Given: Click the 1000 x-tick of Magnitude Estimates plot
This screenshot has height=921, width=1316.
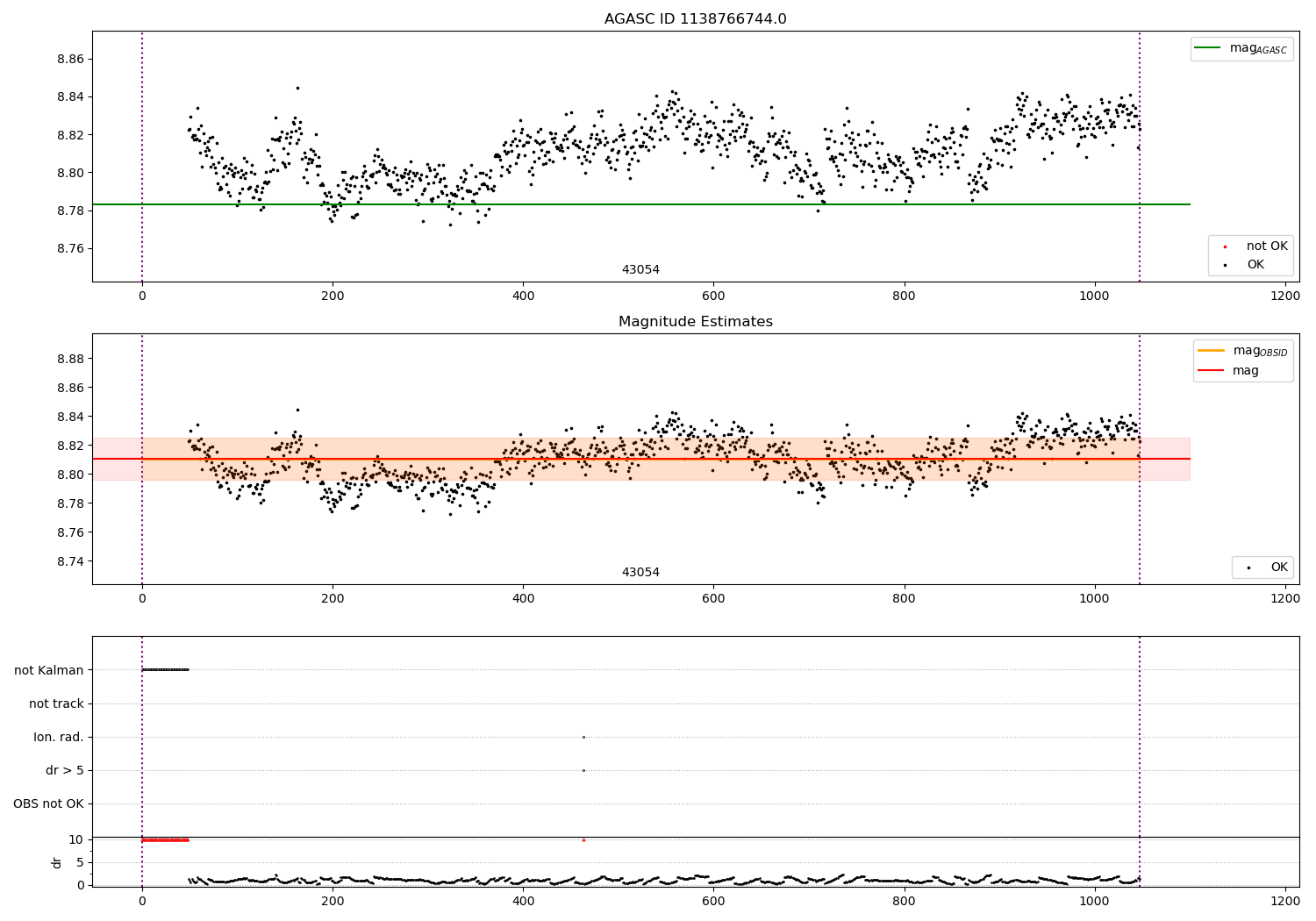Looking at the screenshot, I should 1095,599.
